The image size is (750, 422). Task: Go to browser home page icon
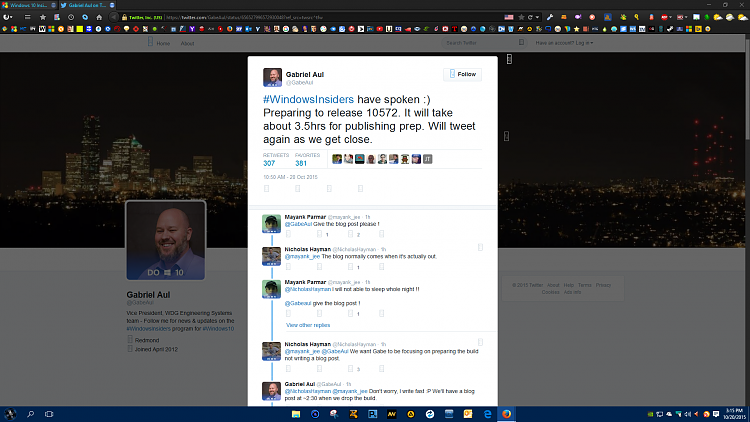(99, 17)
